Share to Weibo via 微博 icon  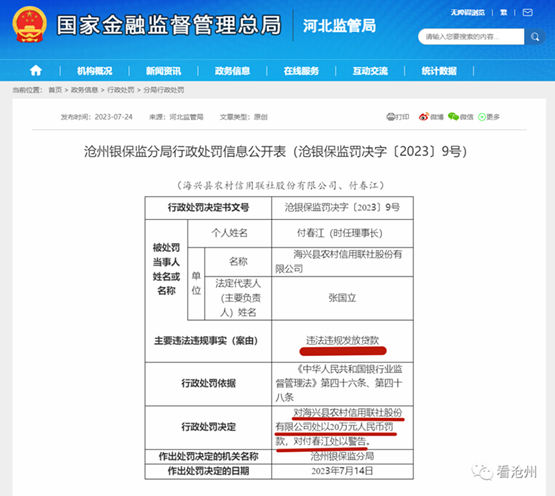(x=431, y=117)
